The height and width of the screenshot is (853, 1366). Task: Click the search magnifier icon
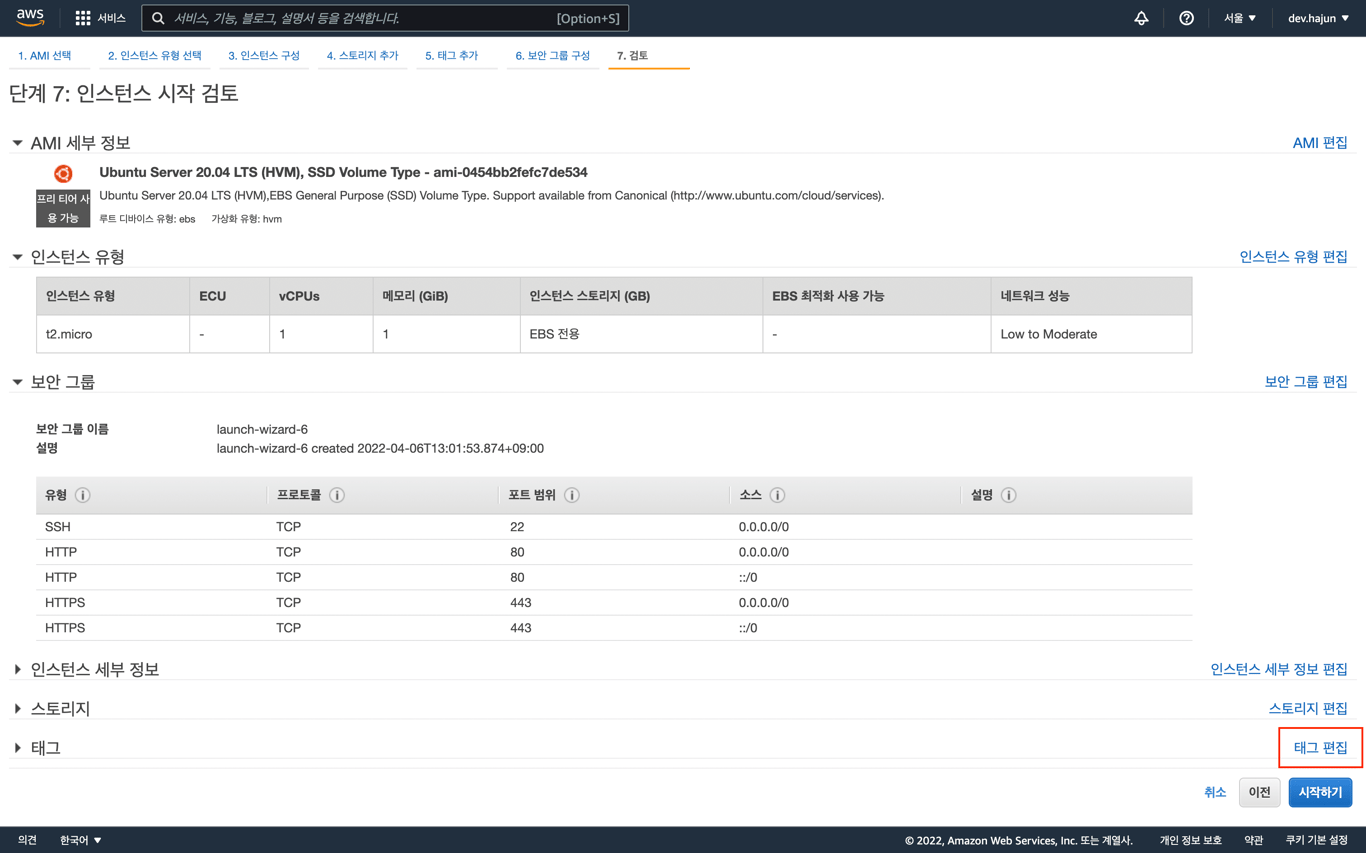(158, 18)
